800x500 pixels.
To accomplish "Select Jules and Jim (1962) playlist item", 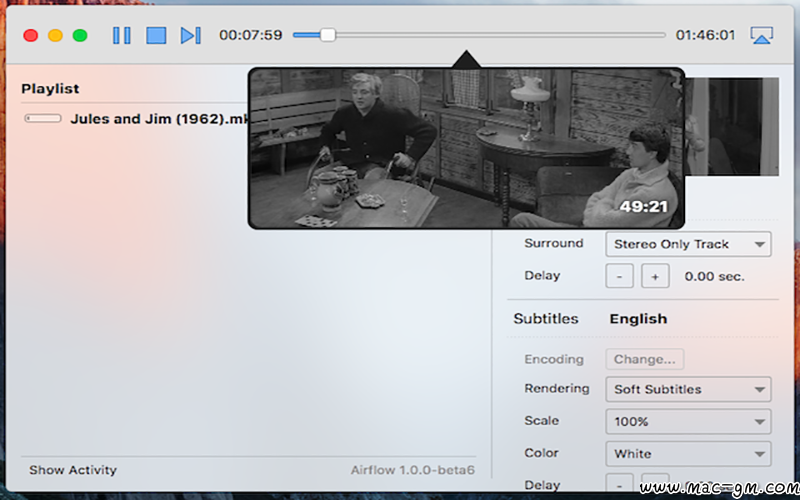I will (x=159, y=119).
